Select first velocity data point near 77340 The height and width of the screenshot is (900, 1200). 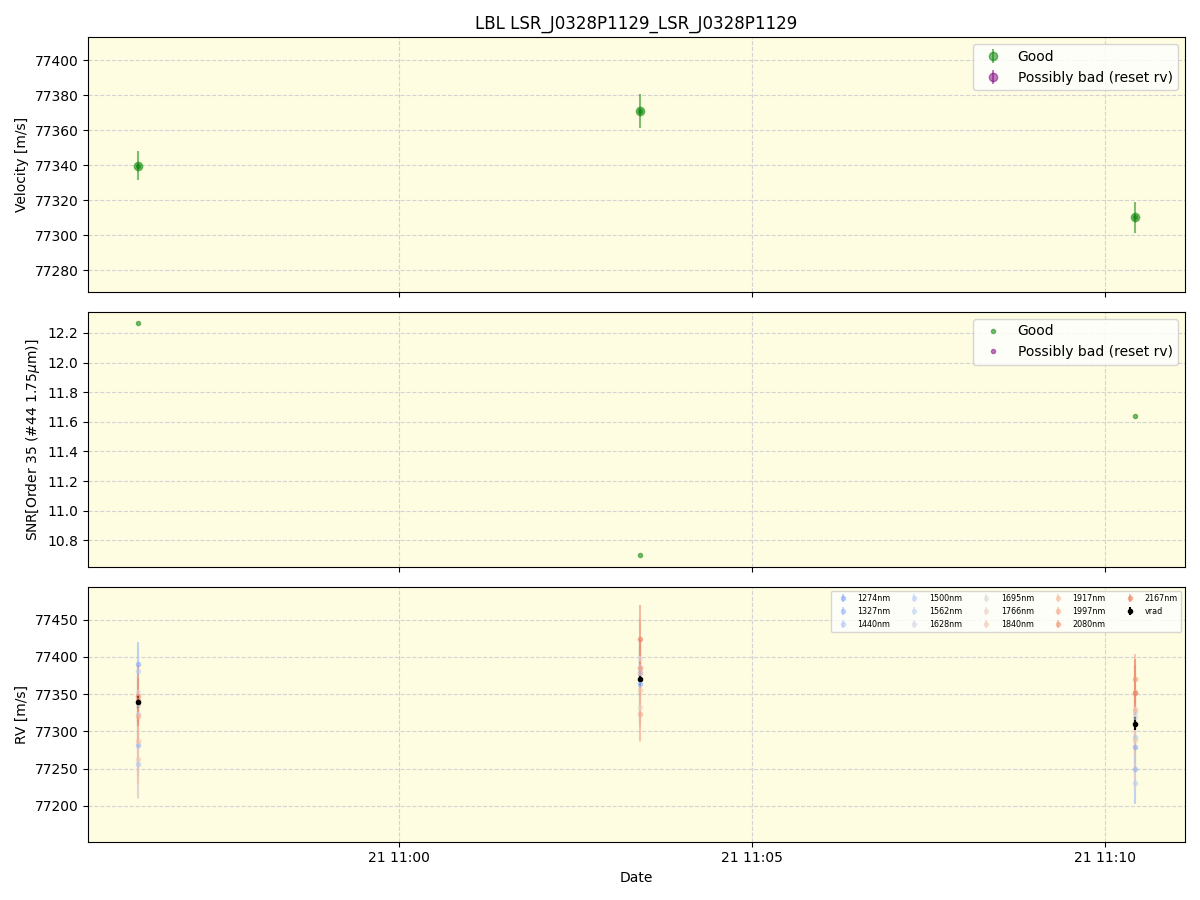point(138,166)
